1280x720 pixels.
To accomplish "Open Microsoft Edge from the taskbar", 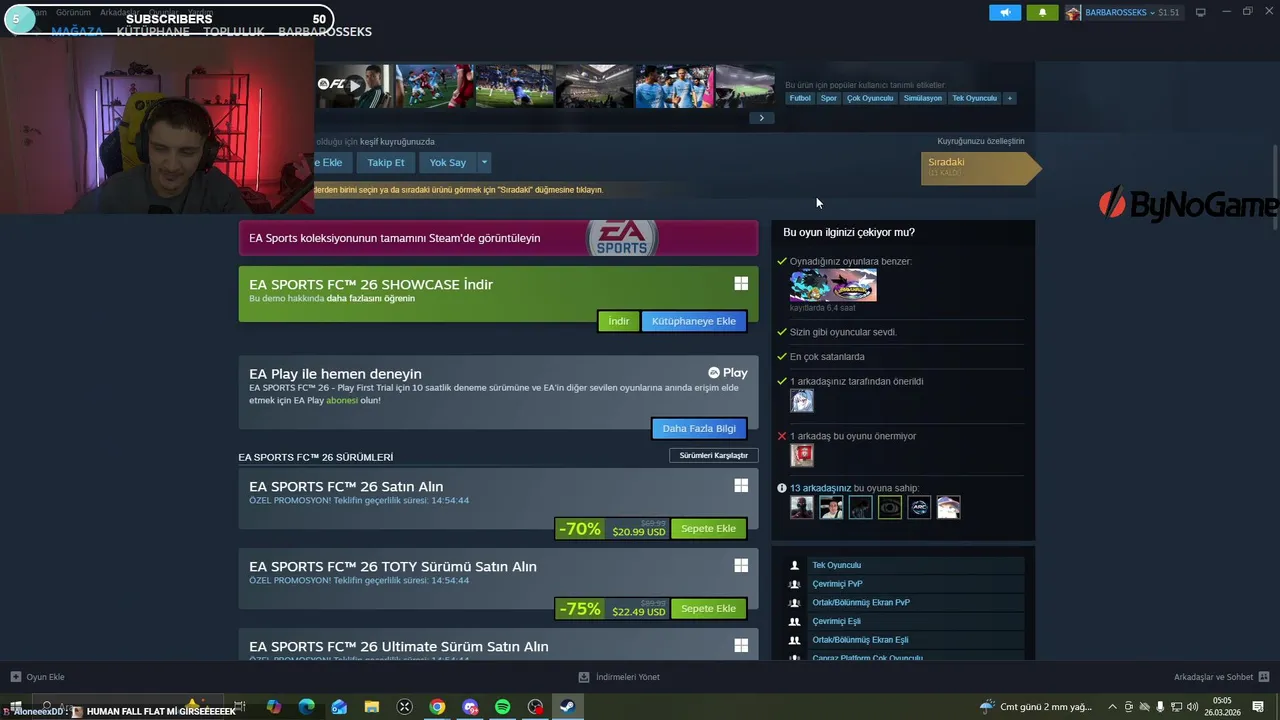I will (306, 707).
